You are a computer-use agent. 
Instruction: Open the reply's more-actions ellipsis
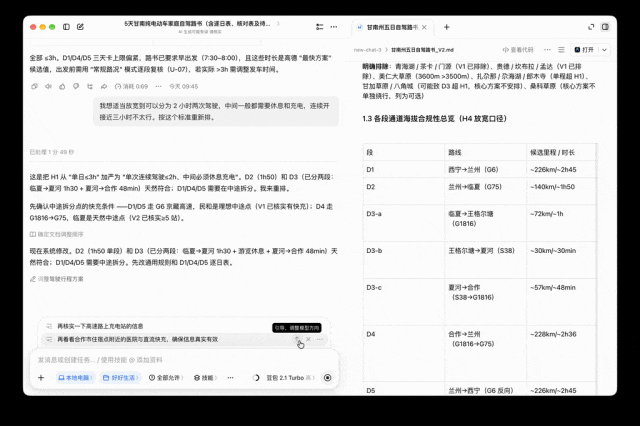(x=158, y=87)
